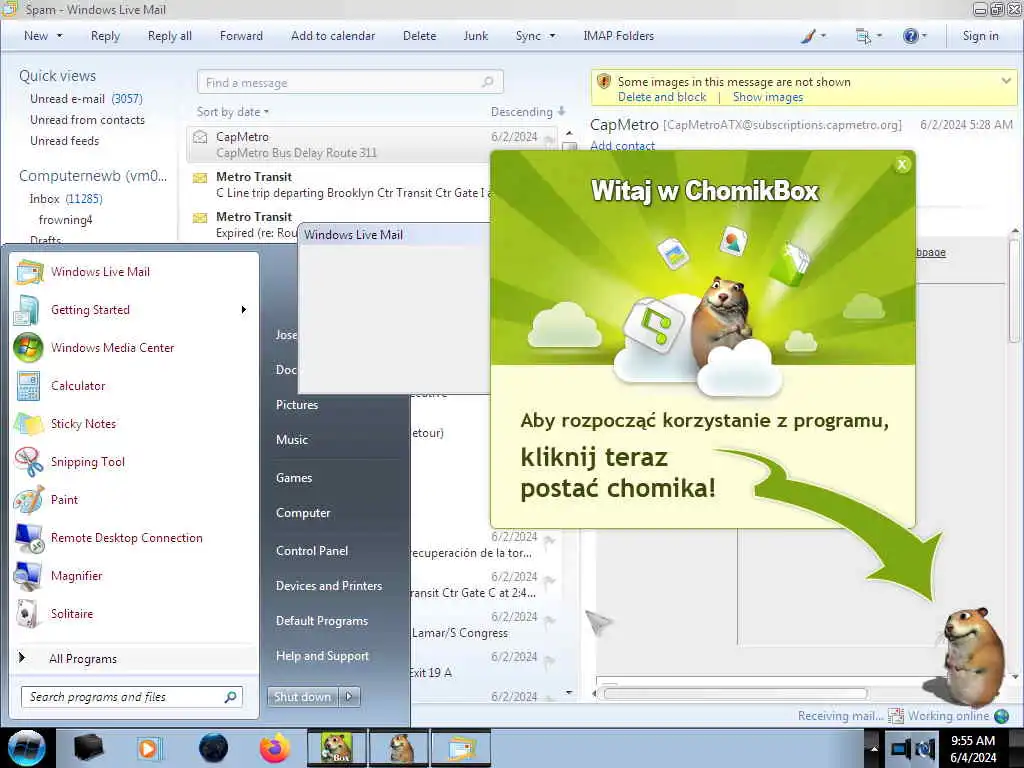The width and height of the screenshot is (1024, 768).
Task: Click Reply in the mail toolbar
Action: (x=105, y=36)
